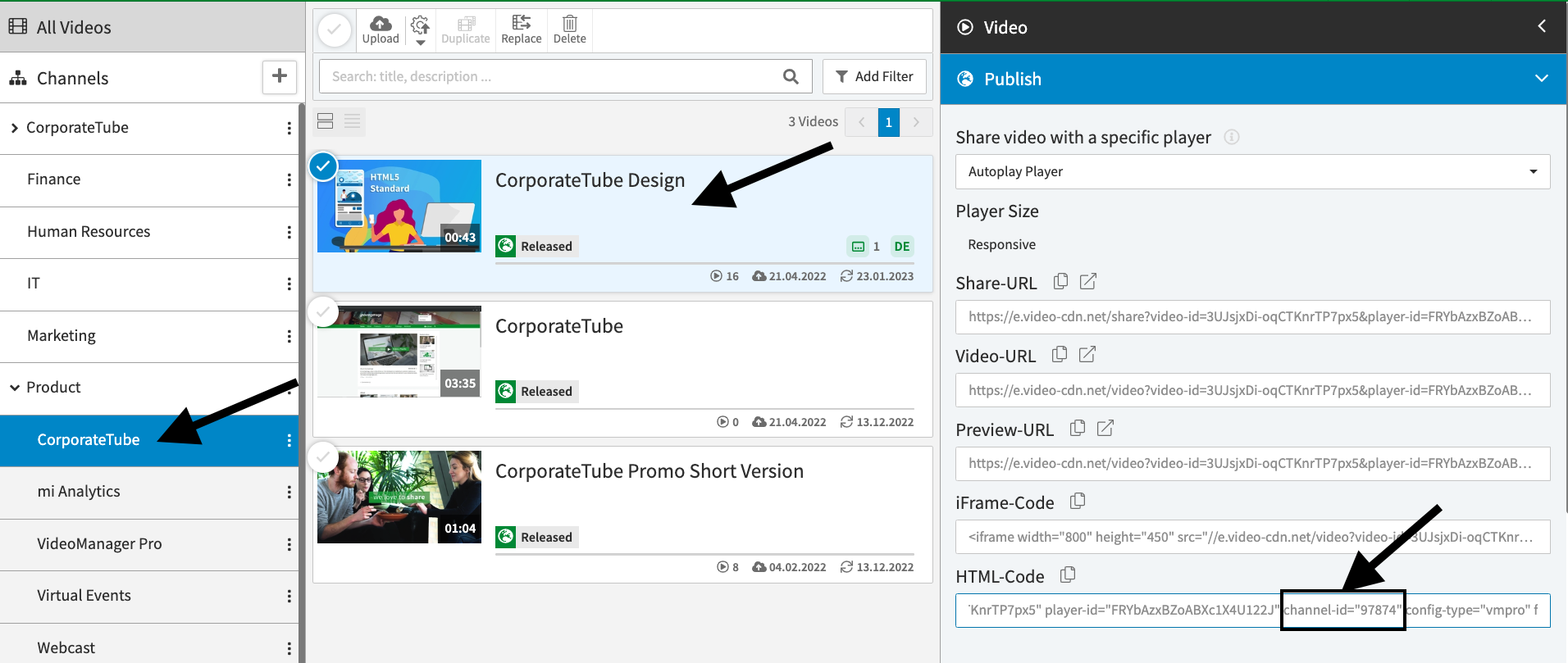Open the Share-URL in new tab

click(x=1088, y=281)
